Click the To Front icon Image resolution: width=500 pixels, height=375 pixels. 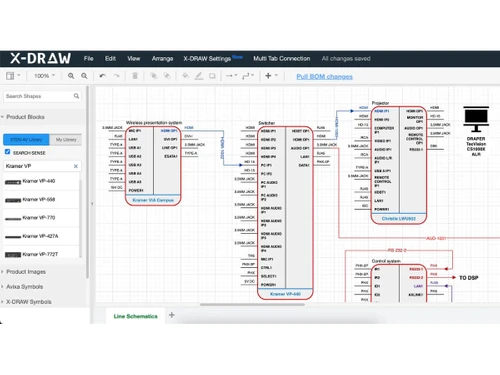154,76
